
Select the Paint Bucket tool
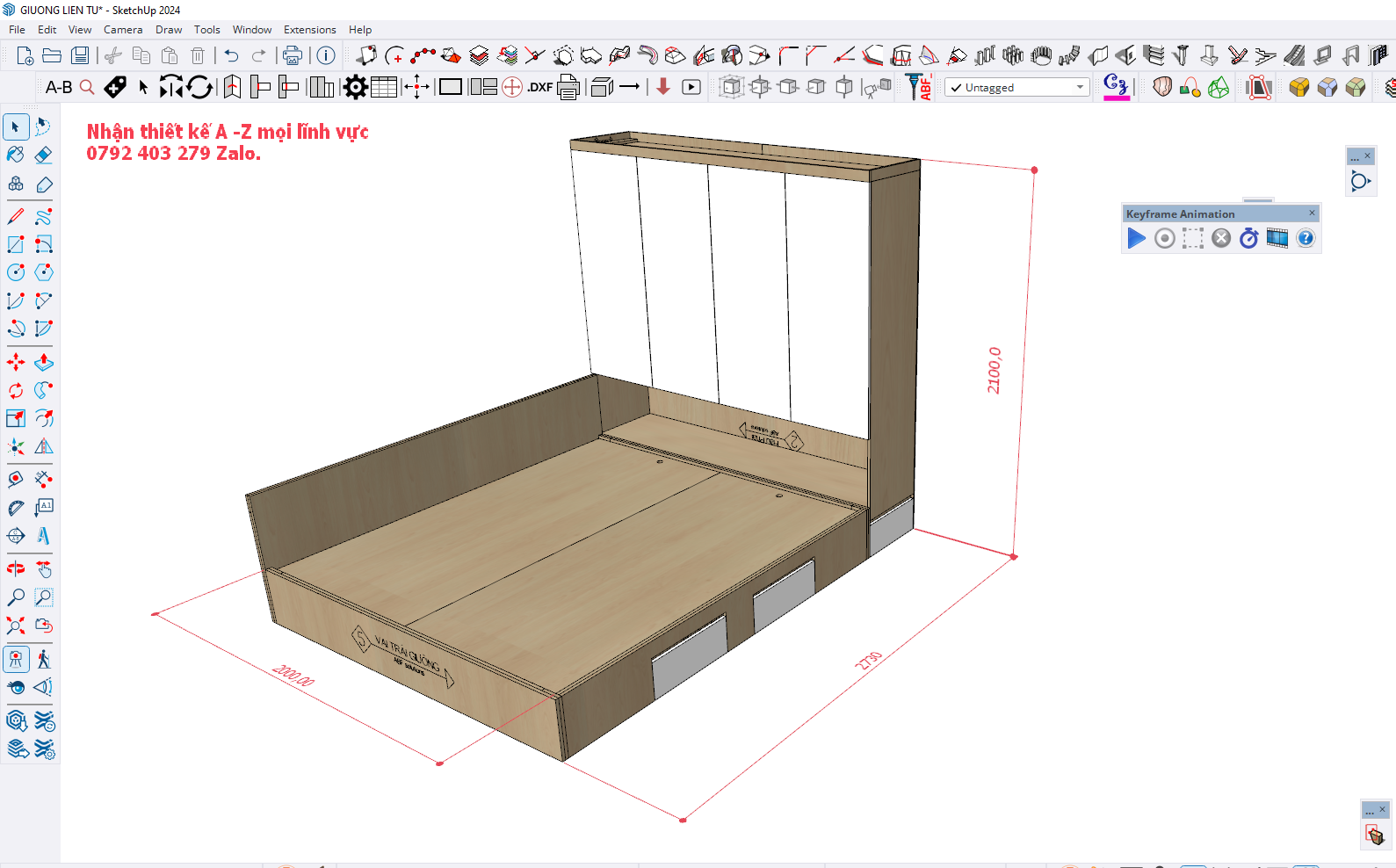pyautogui.click(x=16, y=156)
